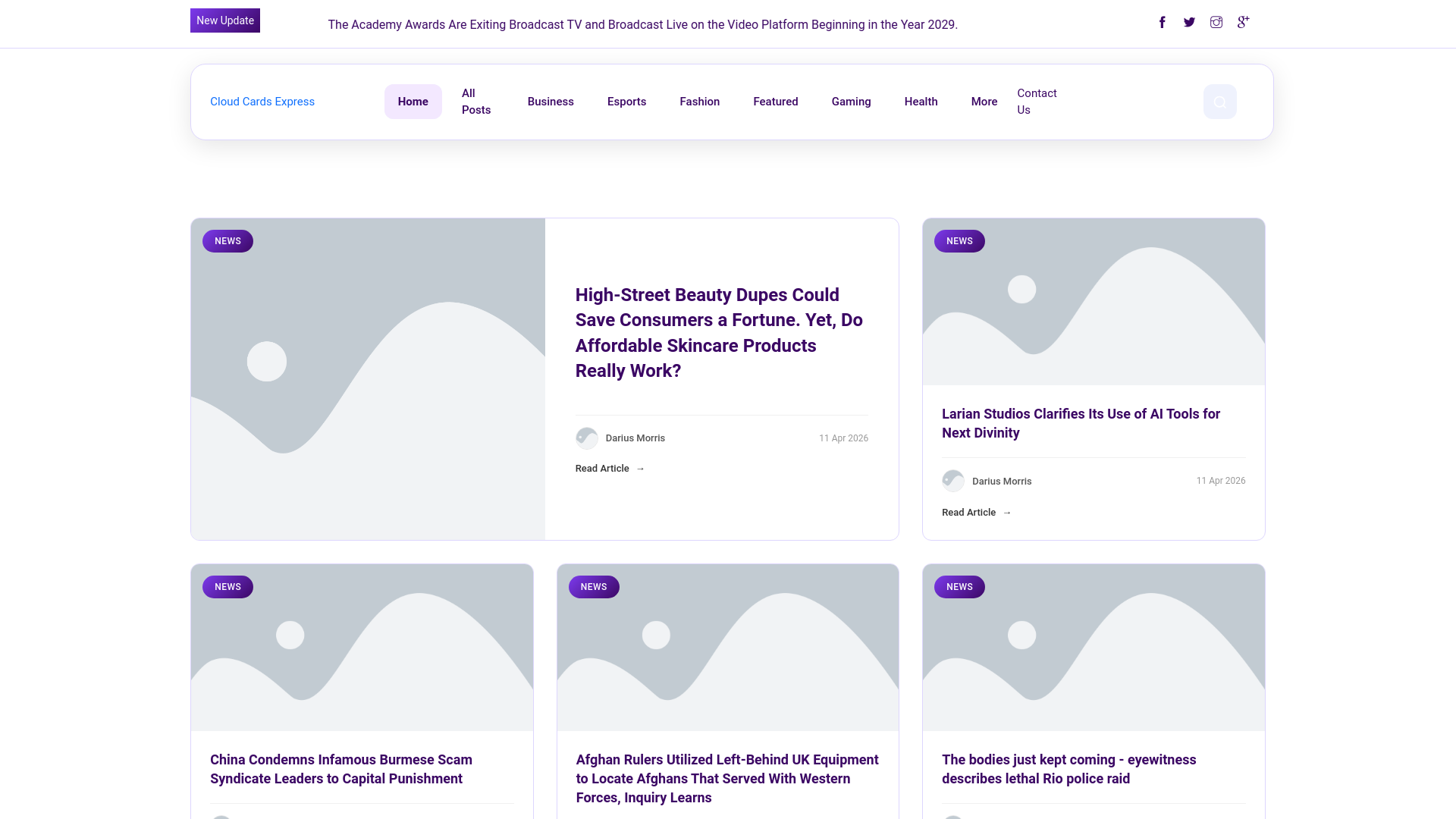Open the Facebook social icon
Image resolution: width=1456 pixels, height=819 pixels.
tap(1162, 22)
